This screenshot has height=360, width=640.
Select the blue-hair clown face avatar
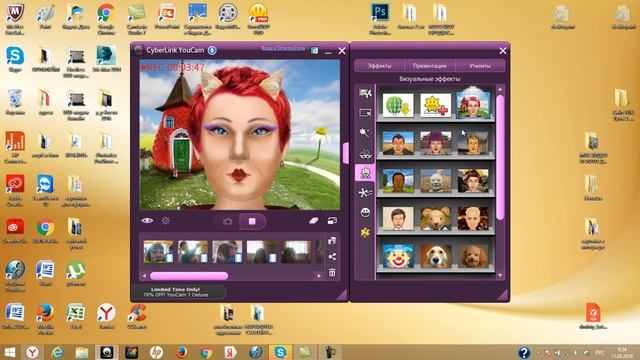tap(398, 256)
